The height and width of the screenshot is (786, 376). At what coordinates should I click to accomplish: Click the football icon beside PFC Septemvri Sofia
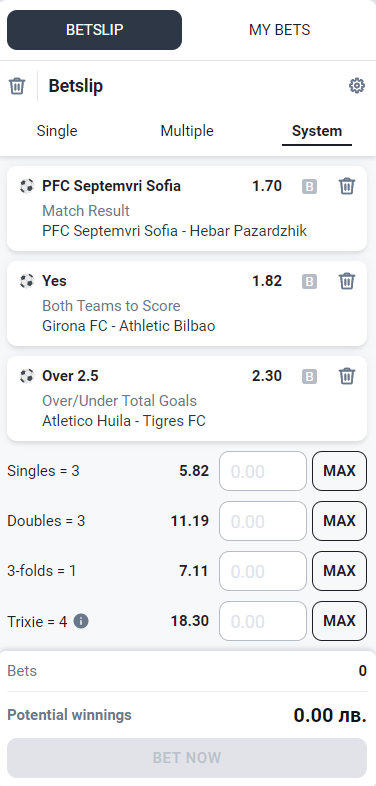[x=27, y=186]
